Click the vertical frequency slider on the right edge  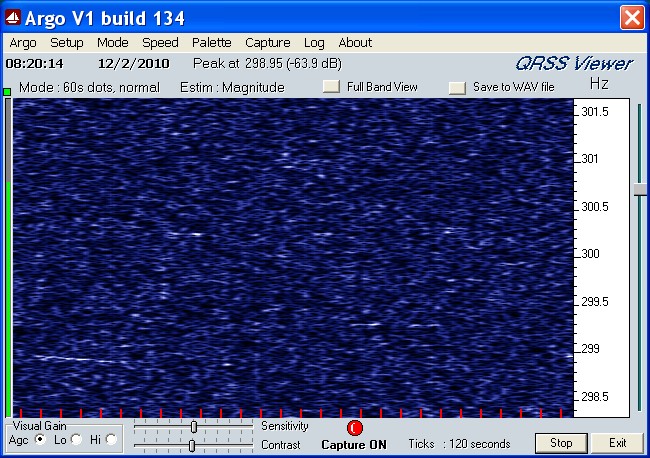coord(640,190)
